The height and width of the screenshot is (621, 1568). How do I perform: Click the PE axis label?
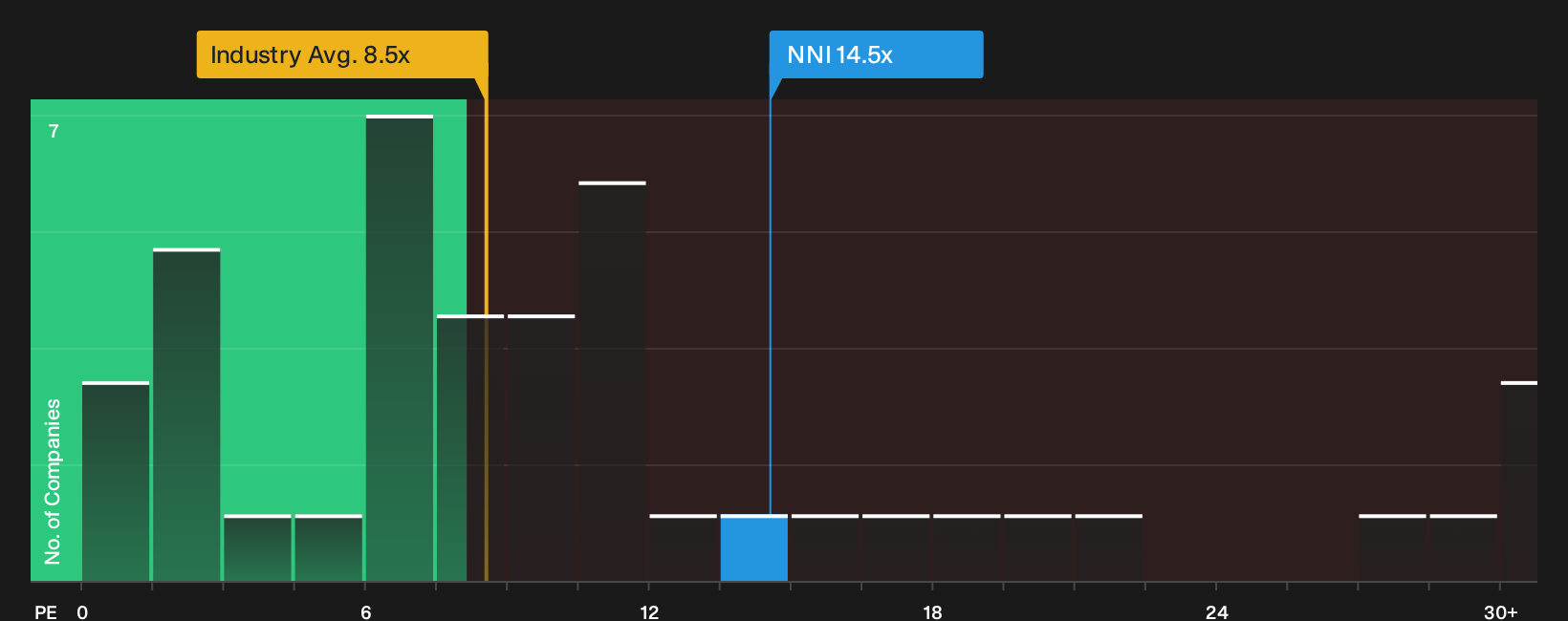[x=46, y=611]
